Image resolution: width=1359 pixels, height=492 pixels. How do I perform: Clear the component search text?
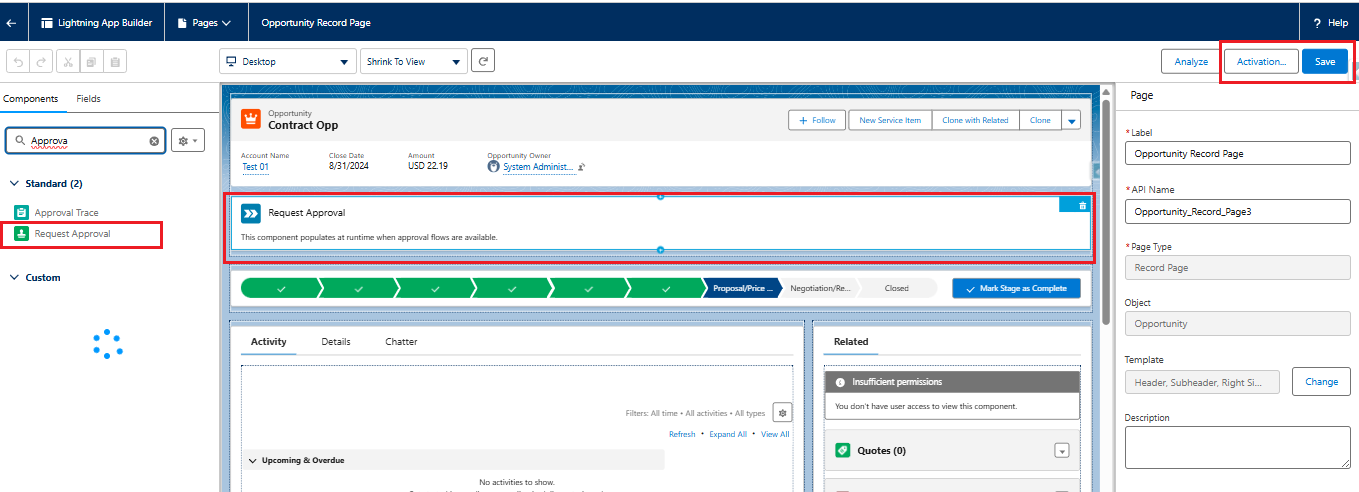pos(154,141)
